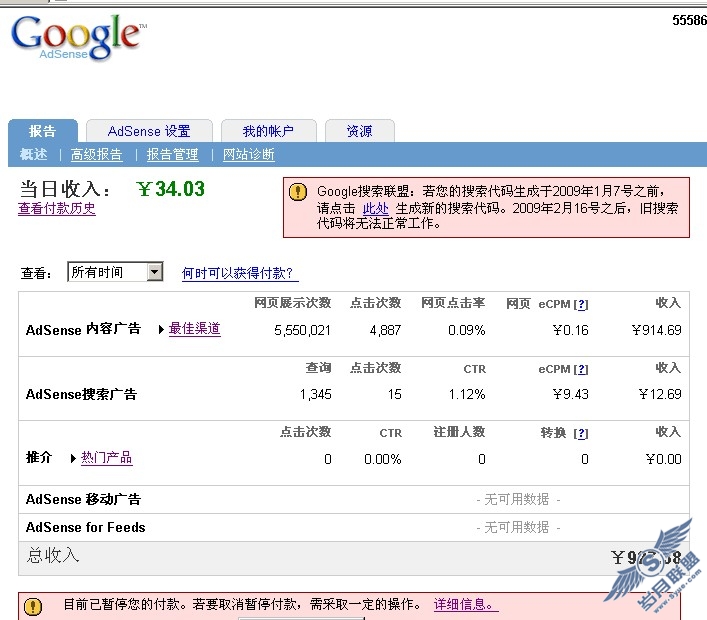Expand the 热门产品 arrow triangle
Image resolution: width=707 pixels, height=620 pixels.
coord(73,458)
